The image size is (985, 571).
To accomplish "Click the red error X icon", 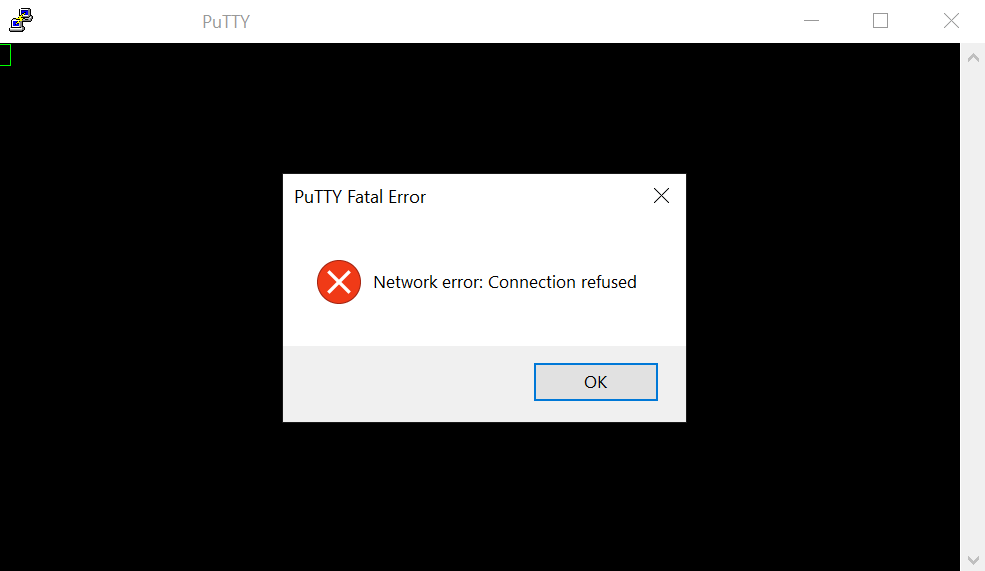I will pyautogui.click(x=339, y=282).
